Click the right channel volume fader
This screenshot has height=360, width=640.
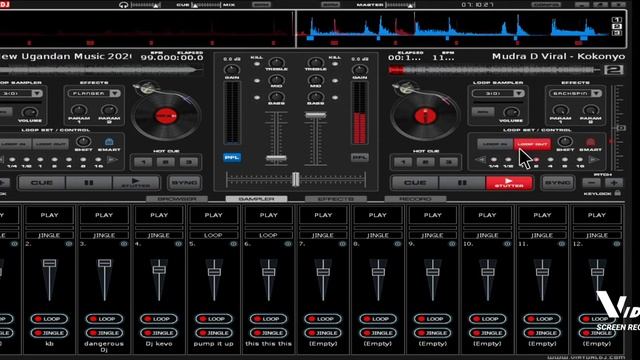coord(316,116)
